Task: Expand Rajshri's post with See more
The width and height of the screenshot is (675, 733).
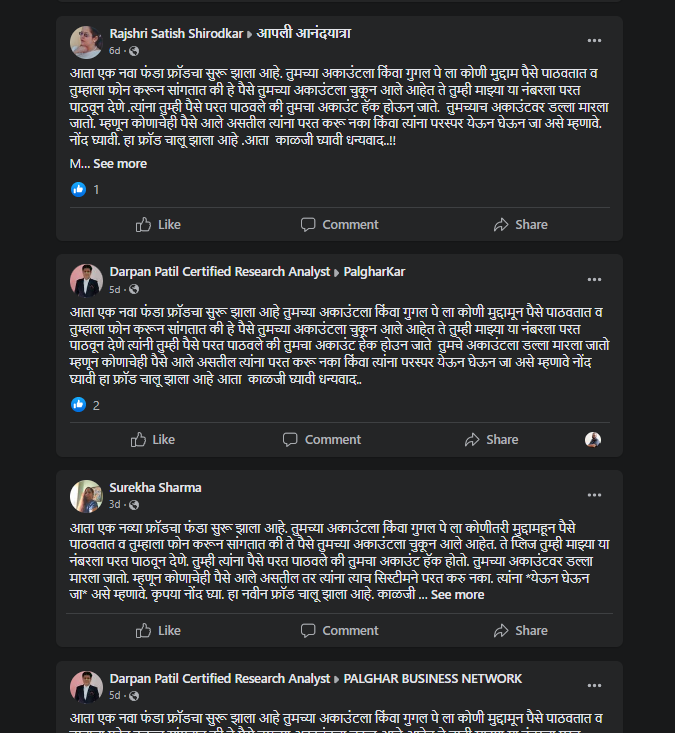Action: (120, 163)
